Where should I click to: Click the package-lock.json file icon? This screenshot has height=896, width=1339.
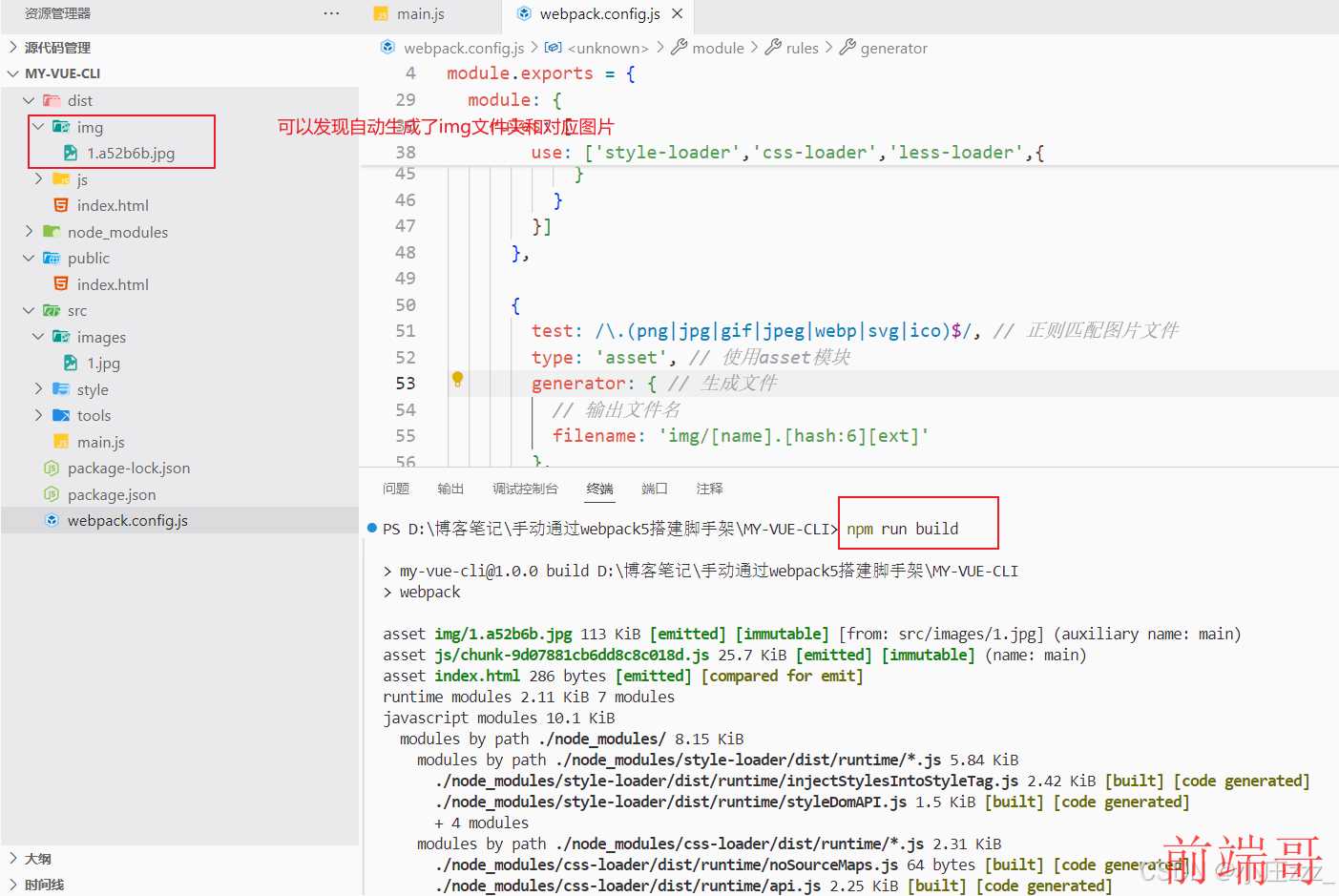pos(52,468)
